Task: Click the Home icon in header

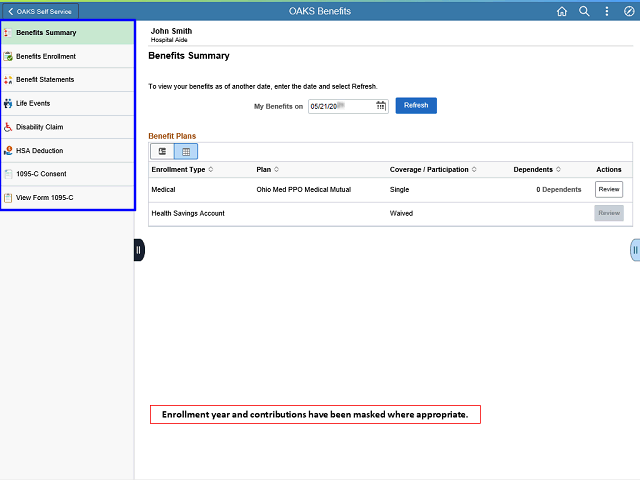Action: pyautogui.click(x=562, y=11)
